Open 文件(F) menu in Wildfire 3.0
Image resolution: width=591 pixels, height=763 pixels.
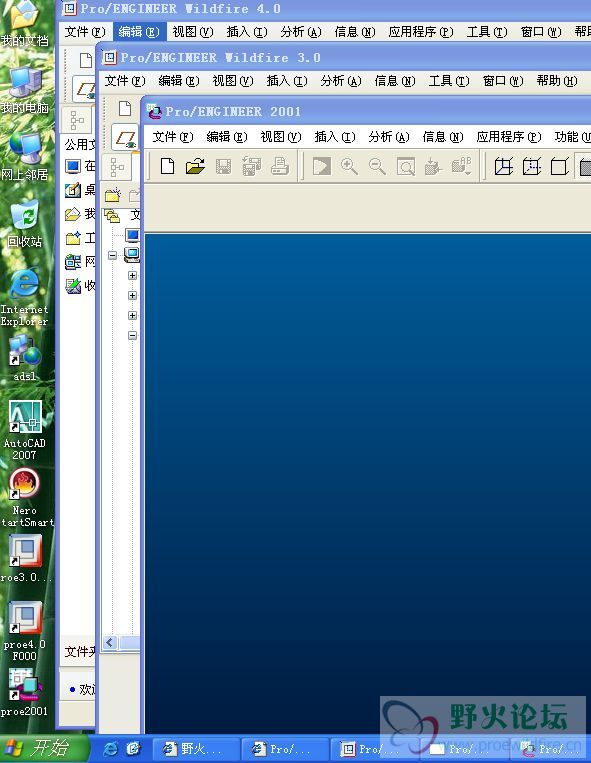coord(125,80)
